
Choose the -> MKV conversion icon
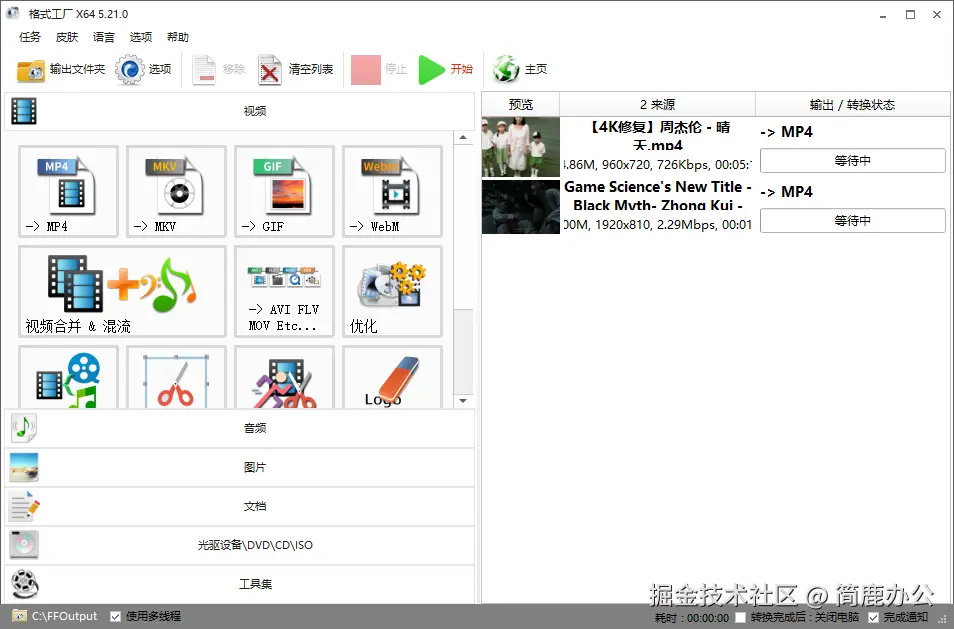coord(176,191)
